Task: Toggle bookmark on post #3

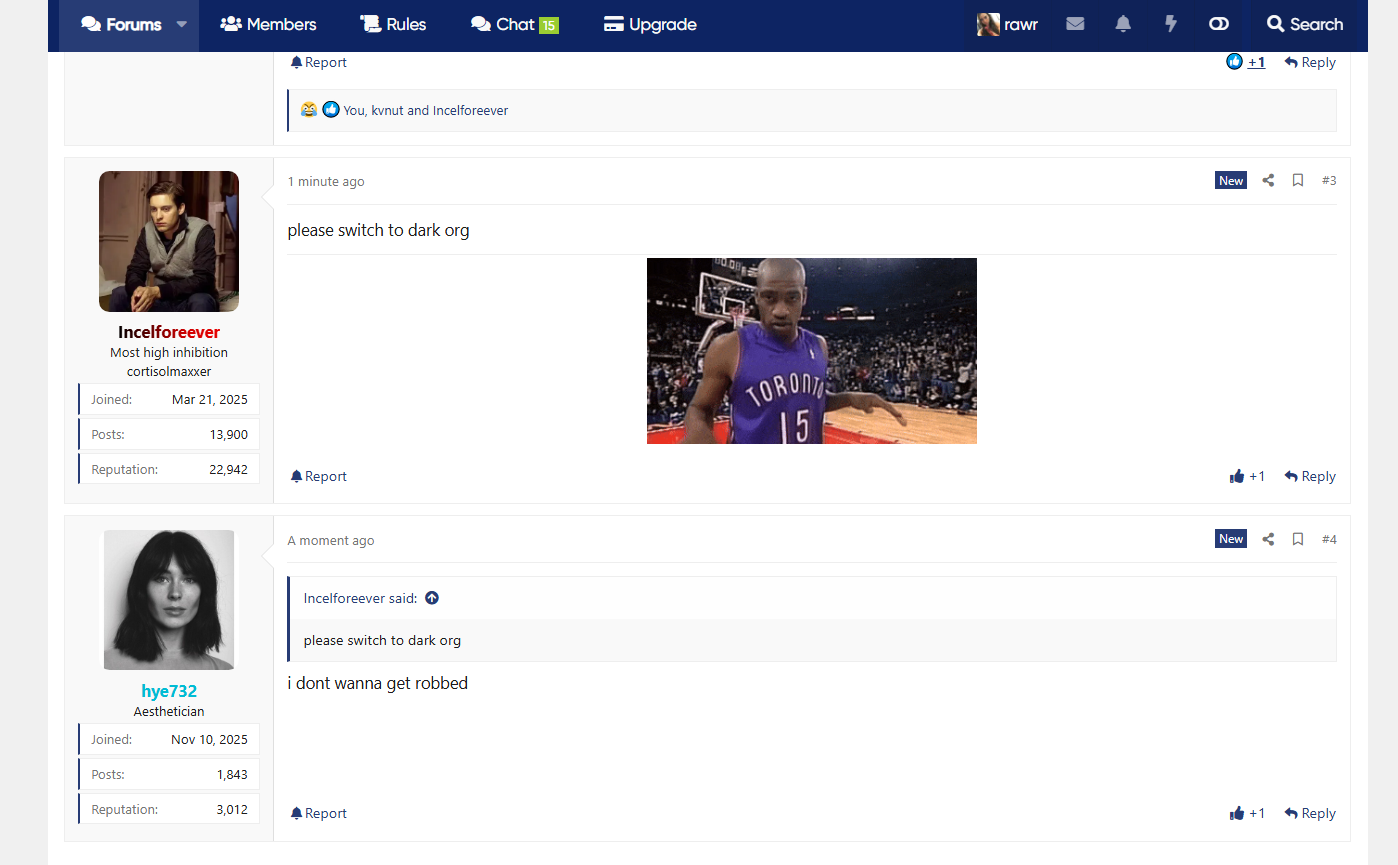Action: click(1298, 180)
